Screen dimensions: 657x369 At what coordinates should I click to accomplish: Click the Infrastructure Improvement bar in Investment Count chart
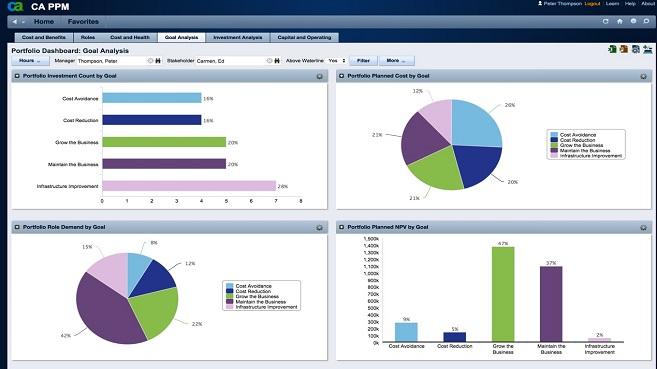[189, 186]
